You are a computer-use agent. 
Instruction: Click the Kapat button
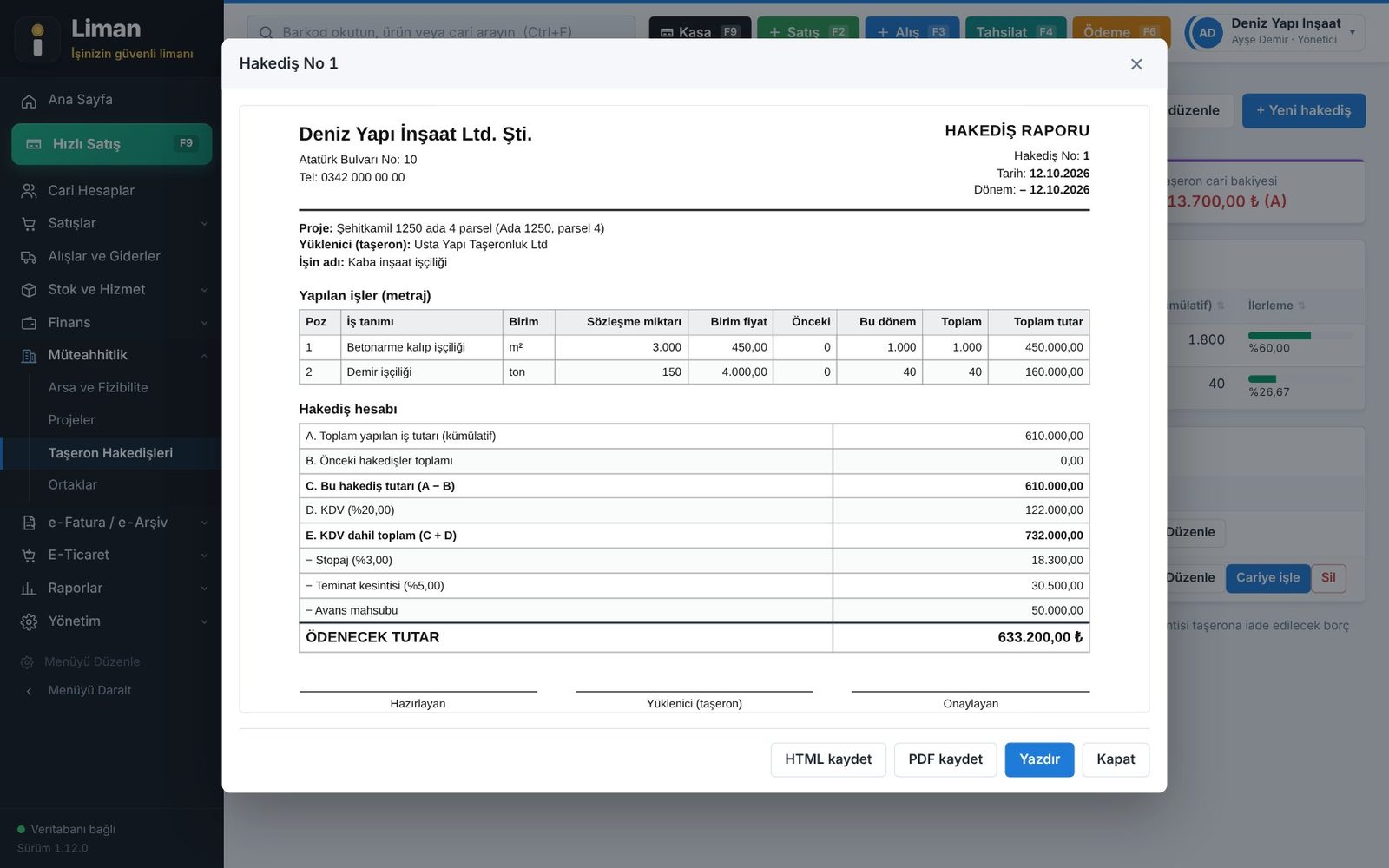coord(1116,759)
